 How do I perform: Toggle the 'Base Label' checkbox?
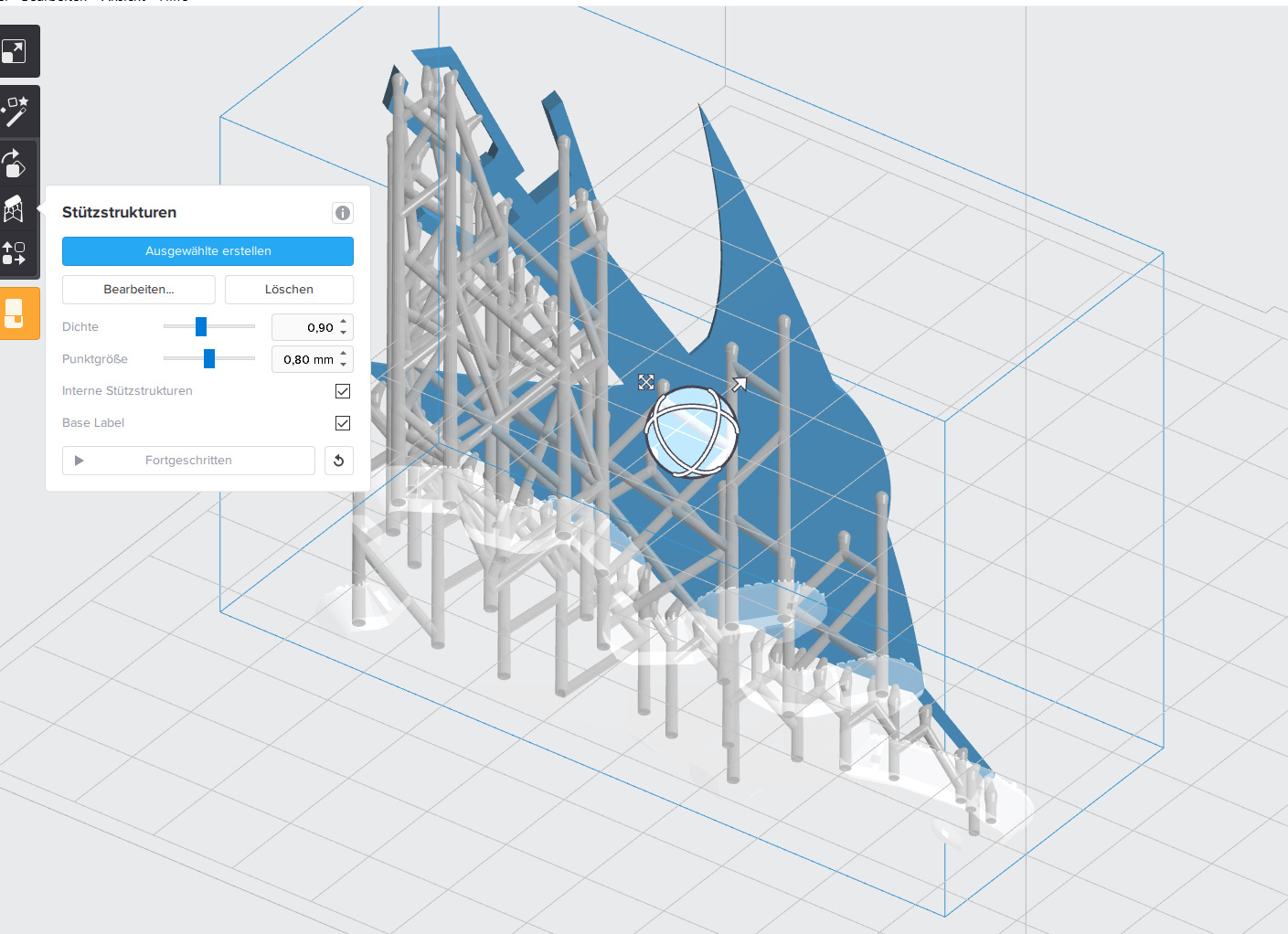pyautogui.click(x=343, y=423)
